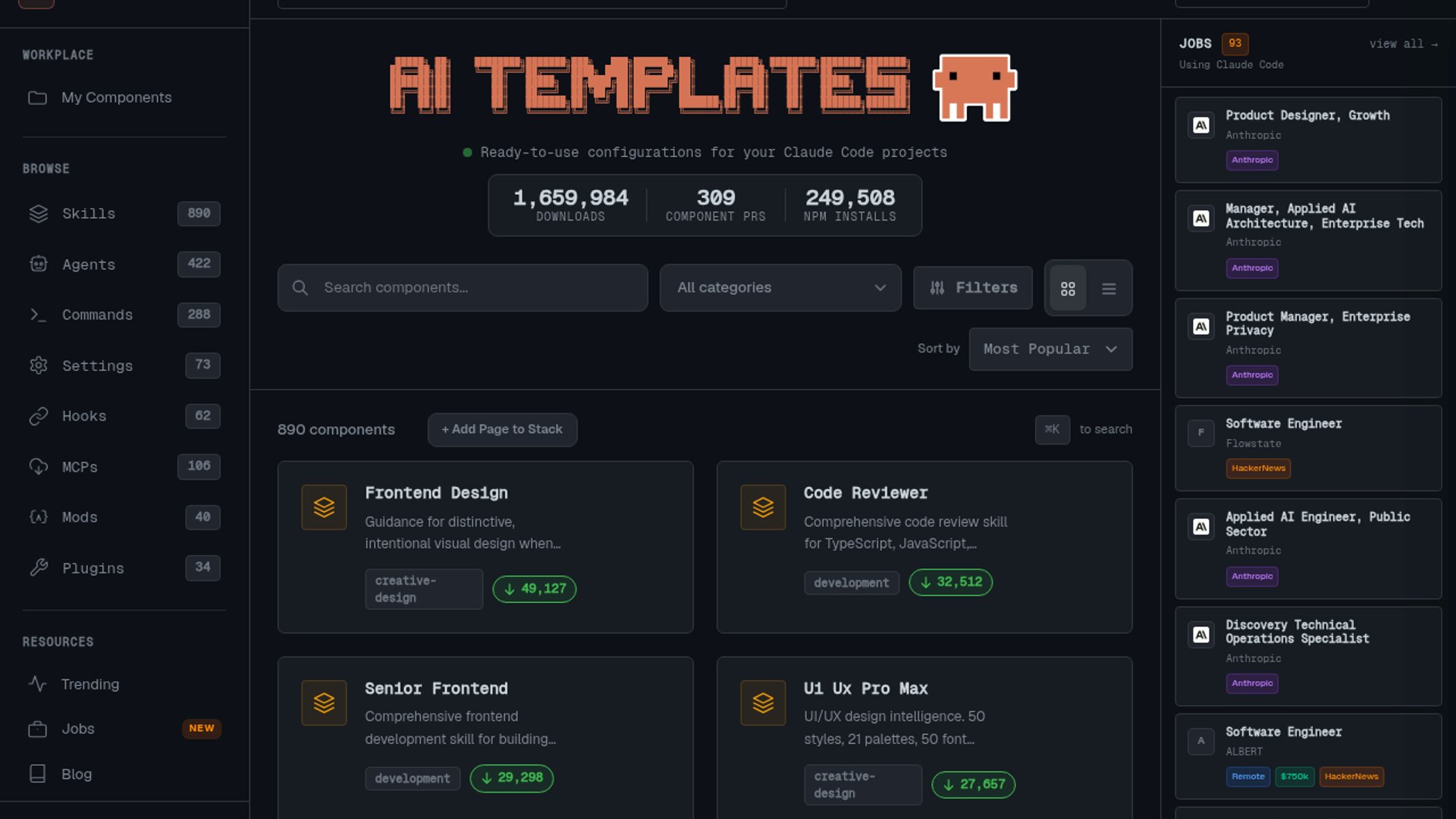Select Agents robot icon in sidebar
This screenshot has width=1456, height=819.
(39, 264)
